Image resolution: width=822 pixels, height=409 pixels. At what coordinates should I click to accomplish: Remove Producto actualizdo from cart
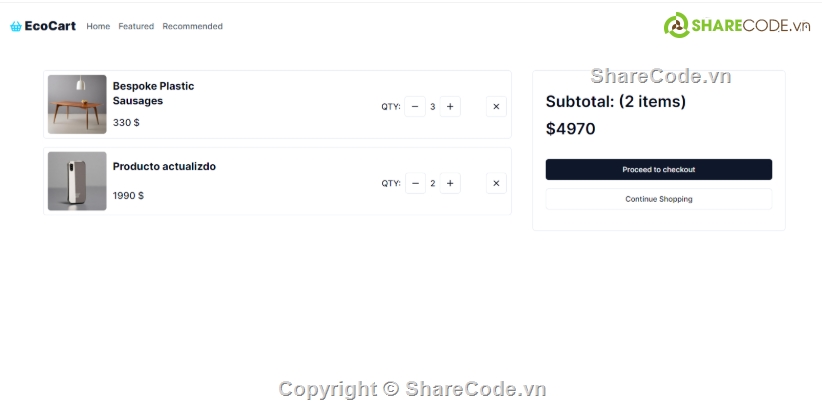496,183
